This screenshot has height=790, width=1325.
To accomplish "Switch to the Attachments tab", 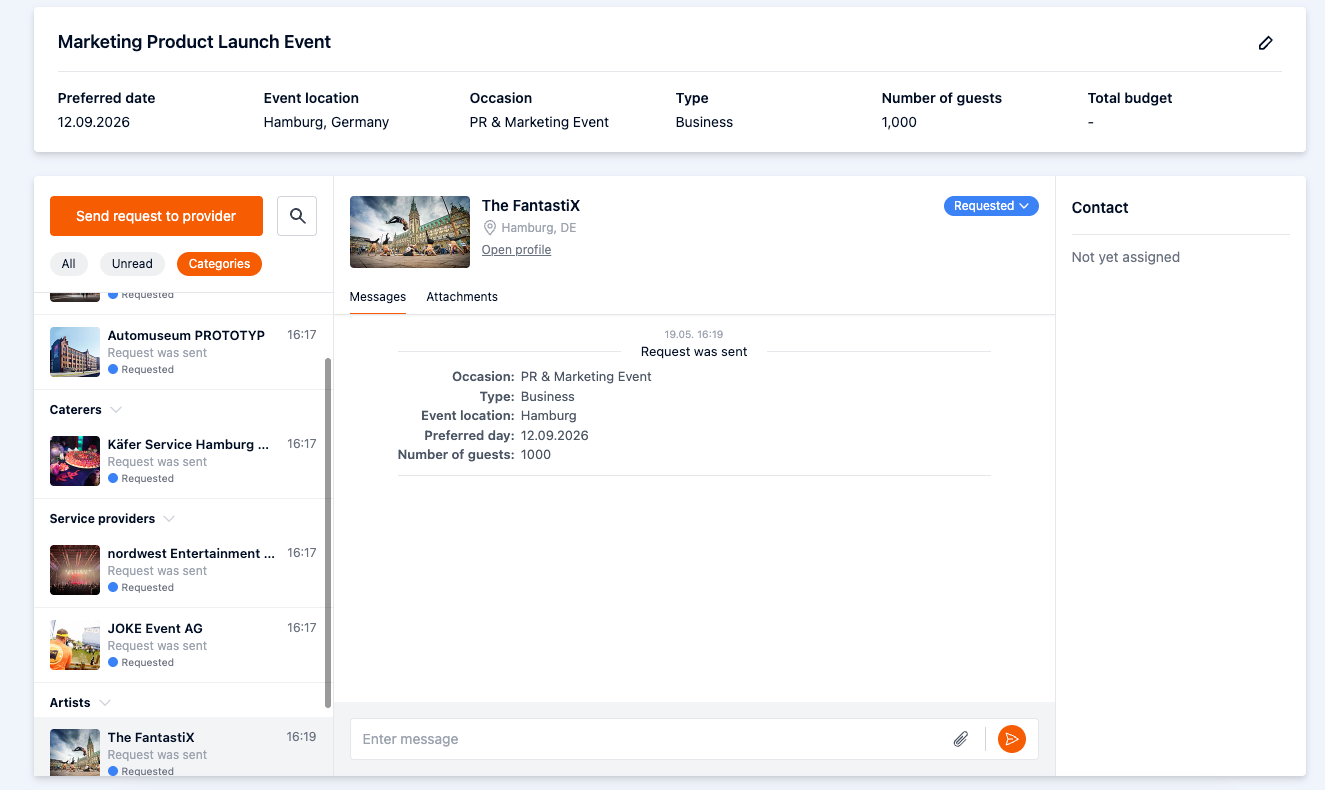I will coord(462,297).
